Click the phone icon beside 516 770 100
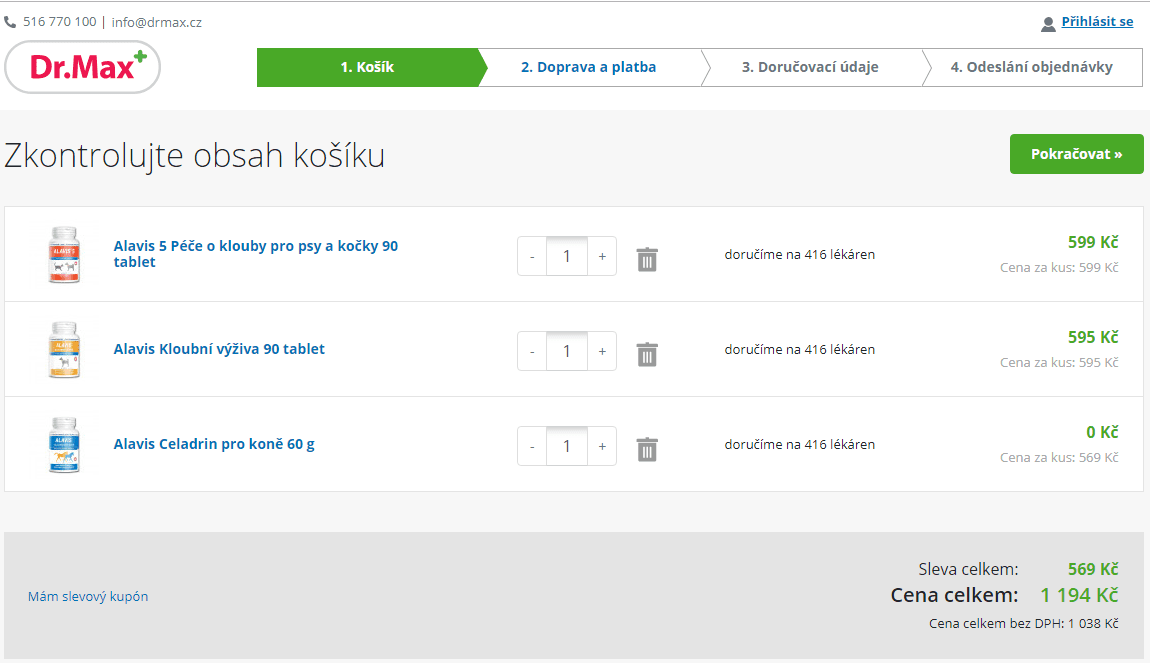1150x663 pixels. (10, 22)
